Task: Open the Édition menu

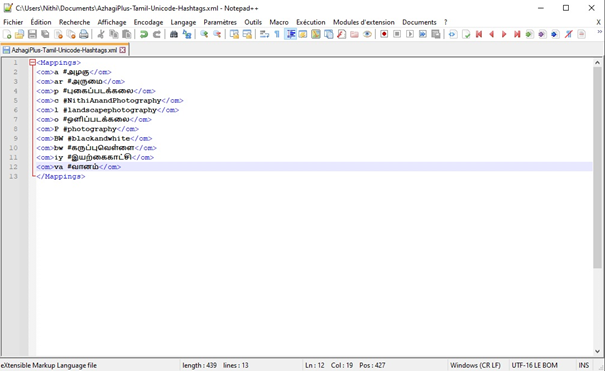Action: click(x=41, y=22)
